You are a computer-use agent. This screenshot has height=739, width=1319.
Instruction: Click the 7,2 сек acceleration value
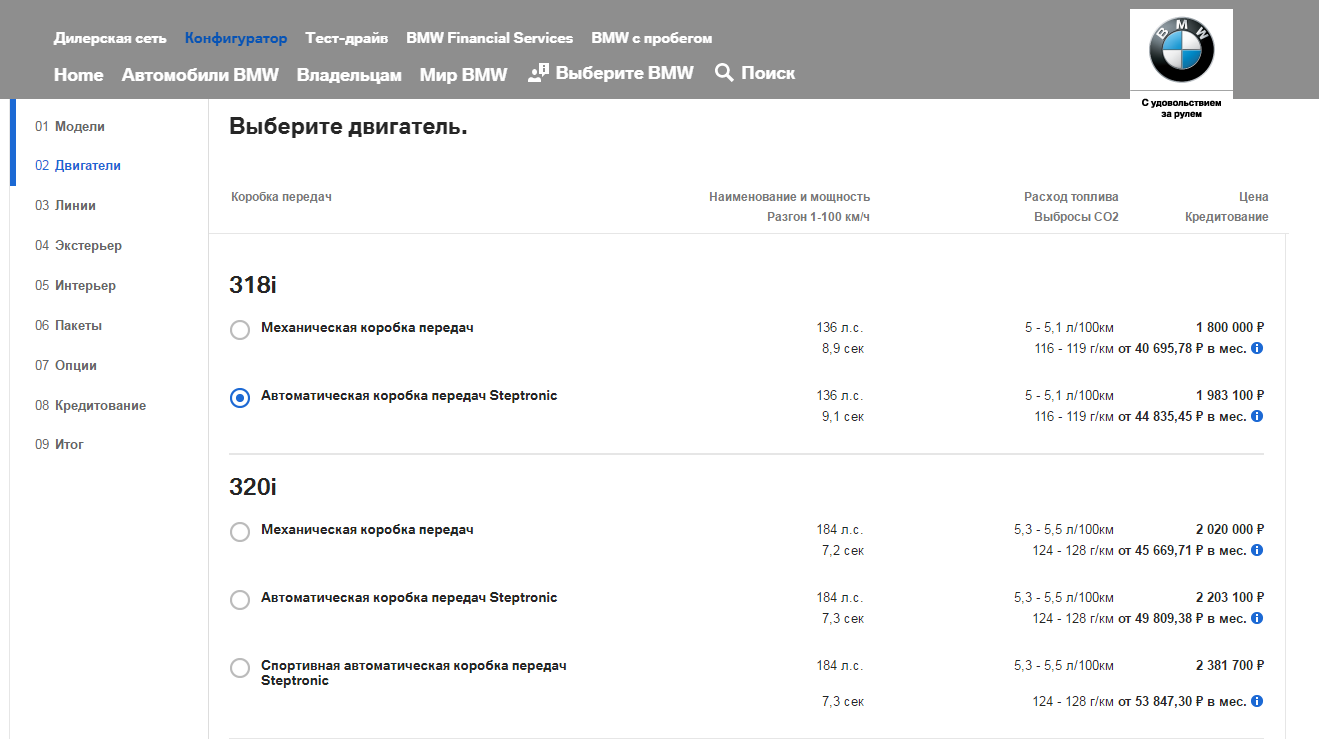tap(843, 550)
